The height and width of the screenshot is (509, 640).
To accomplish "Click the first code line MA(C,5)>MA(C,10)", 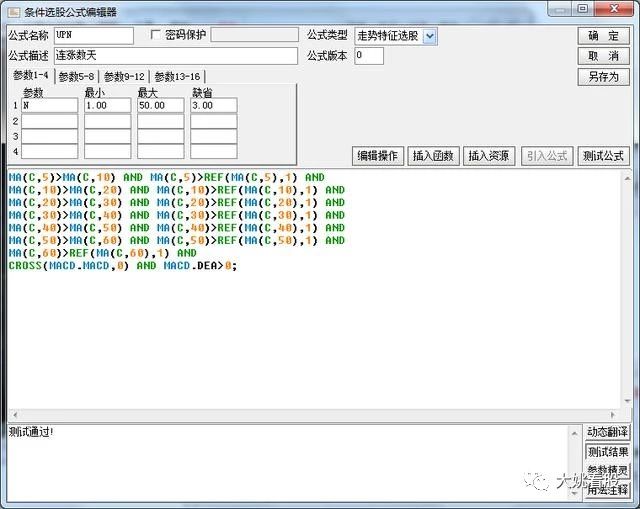I will coord(167,178).
